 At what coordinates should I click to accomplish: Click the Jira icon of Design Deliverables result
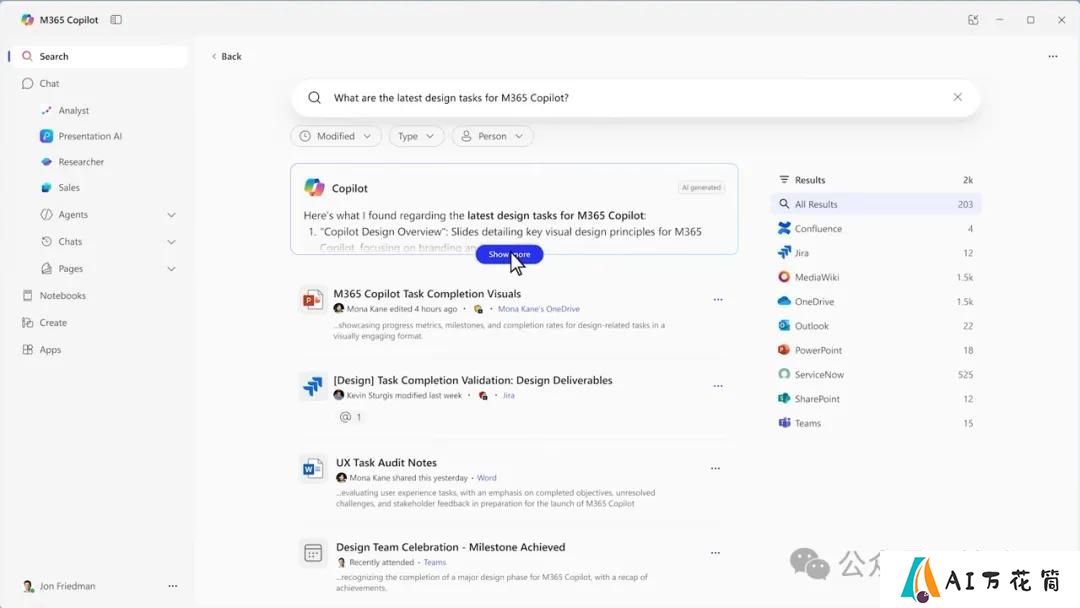click(313, 386)
